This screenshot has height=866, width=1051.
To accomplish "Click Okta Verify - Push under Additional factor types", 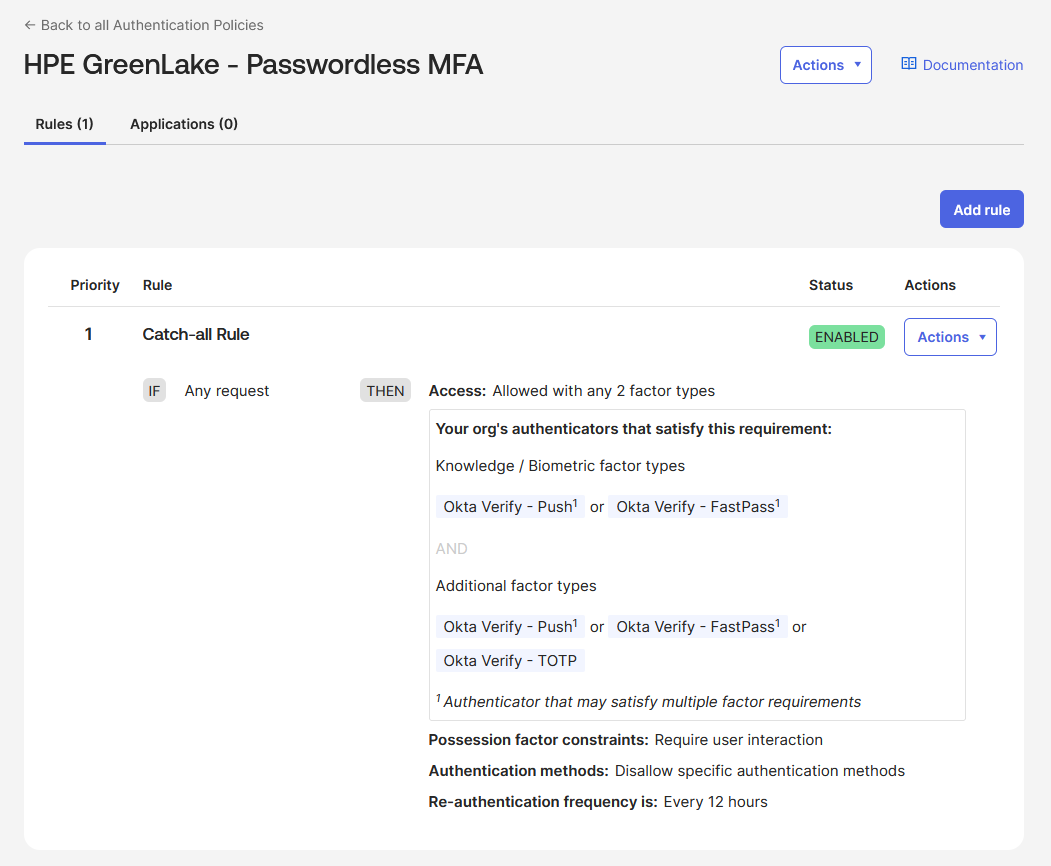I will [x=510, y=627].
